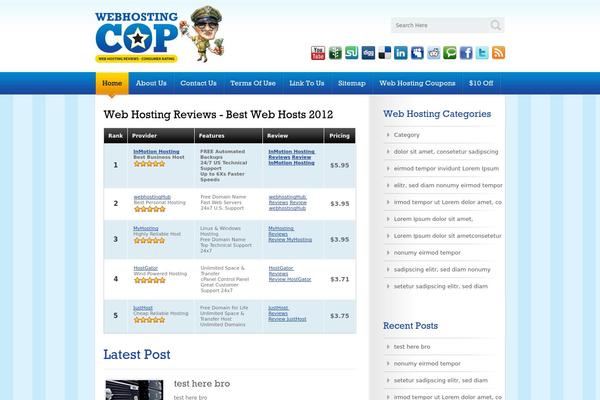
Task: Click the $3.71 pricing cell
Action: click(x=339, y=279)
